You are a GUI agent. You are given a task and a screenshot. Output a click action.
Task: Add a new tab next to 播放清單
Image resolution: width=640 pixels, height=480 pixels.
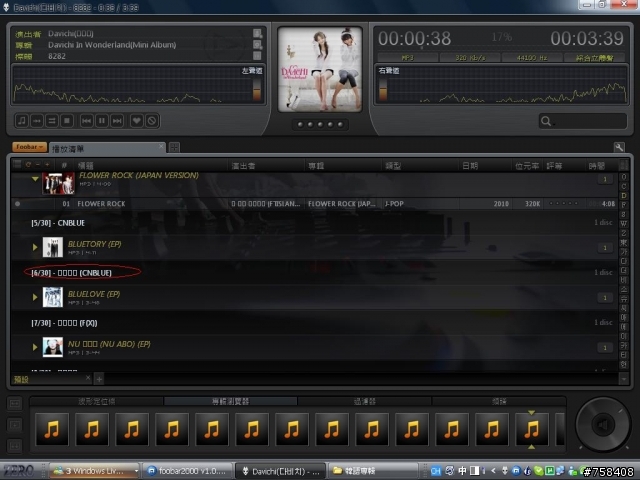[x=174, y=147]
